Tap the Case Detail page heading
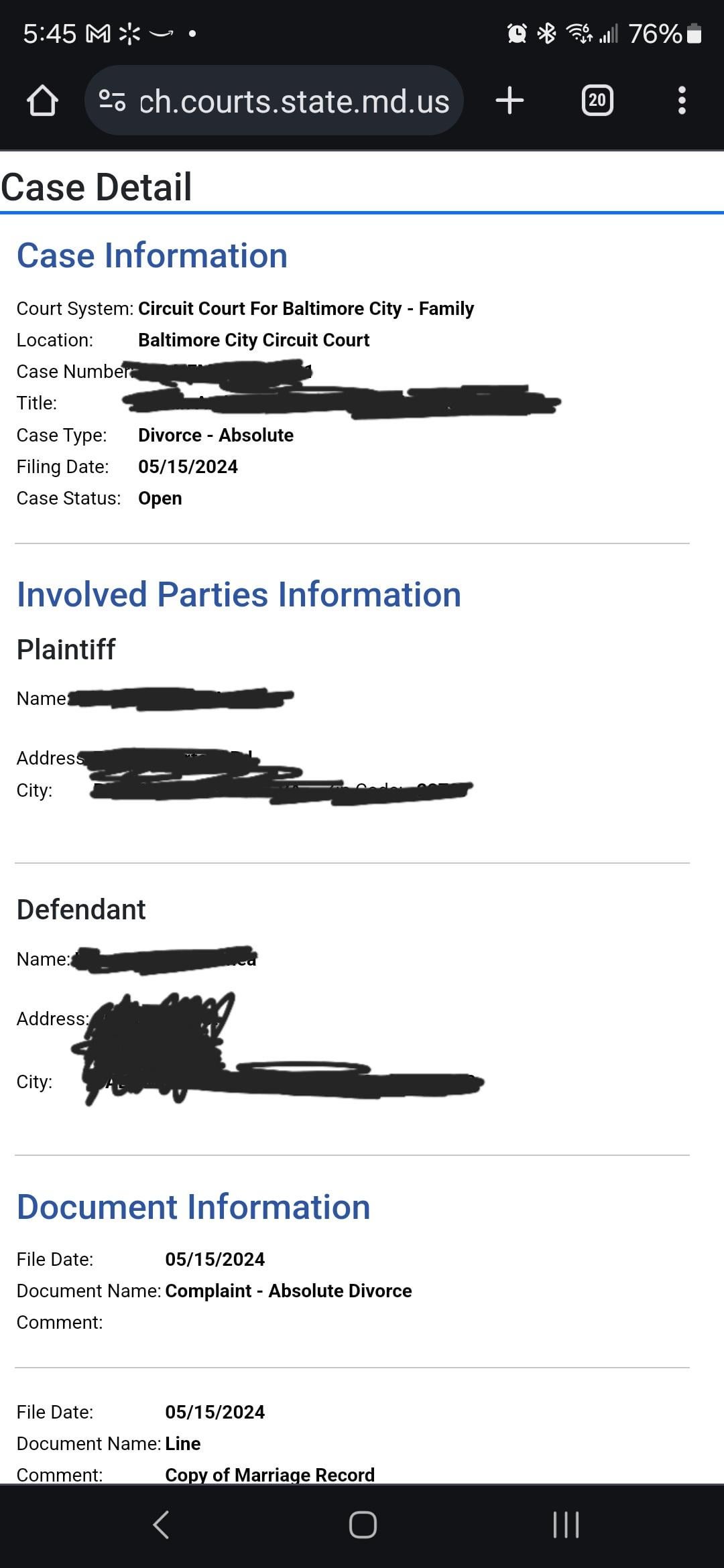 [x=97, y=186]
